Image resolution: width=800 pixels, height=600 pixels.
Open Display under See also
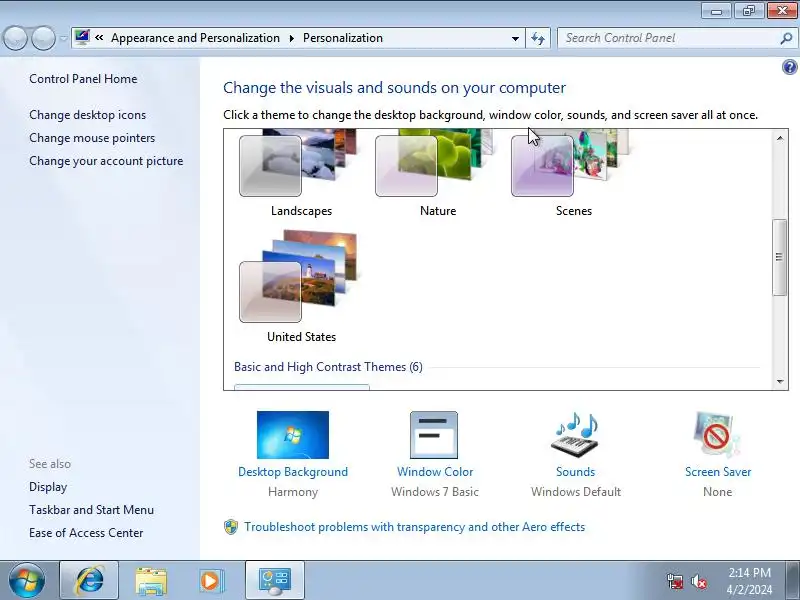click(48, 487)
